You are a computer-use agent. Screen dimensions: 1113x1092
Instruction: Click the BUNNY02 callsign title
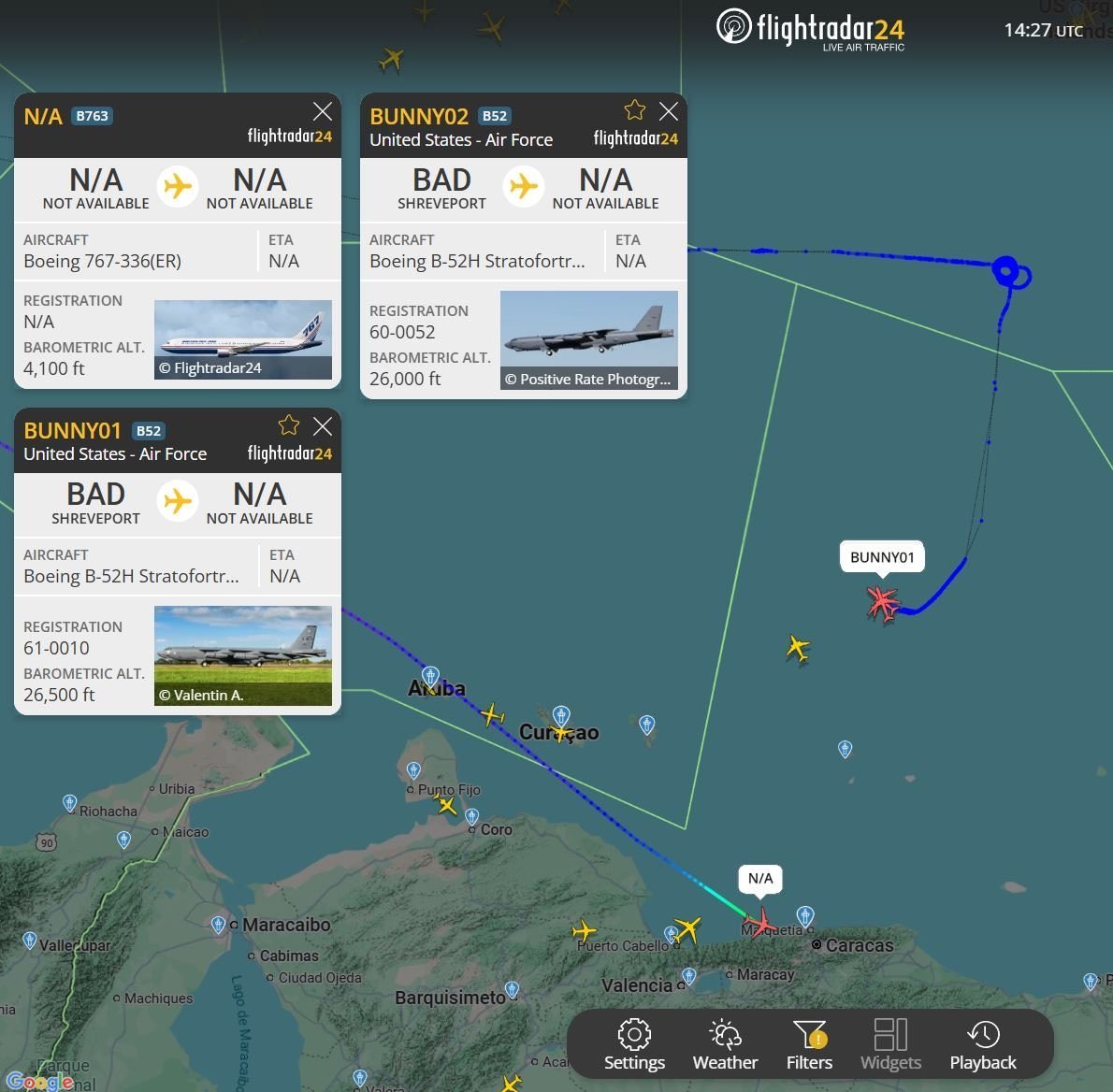419,116
